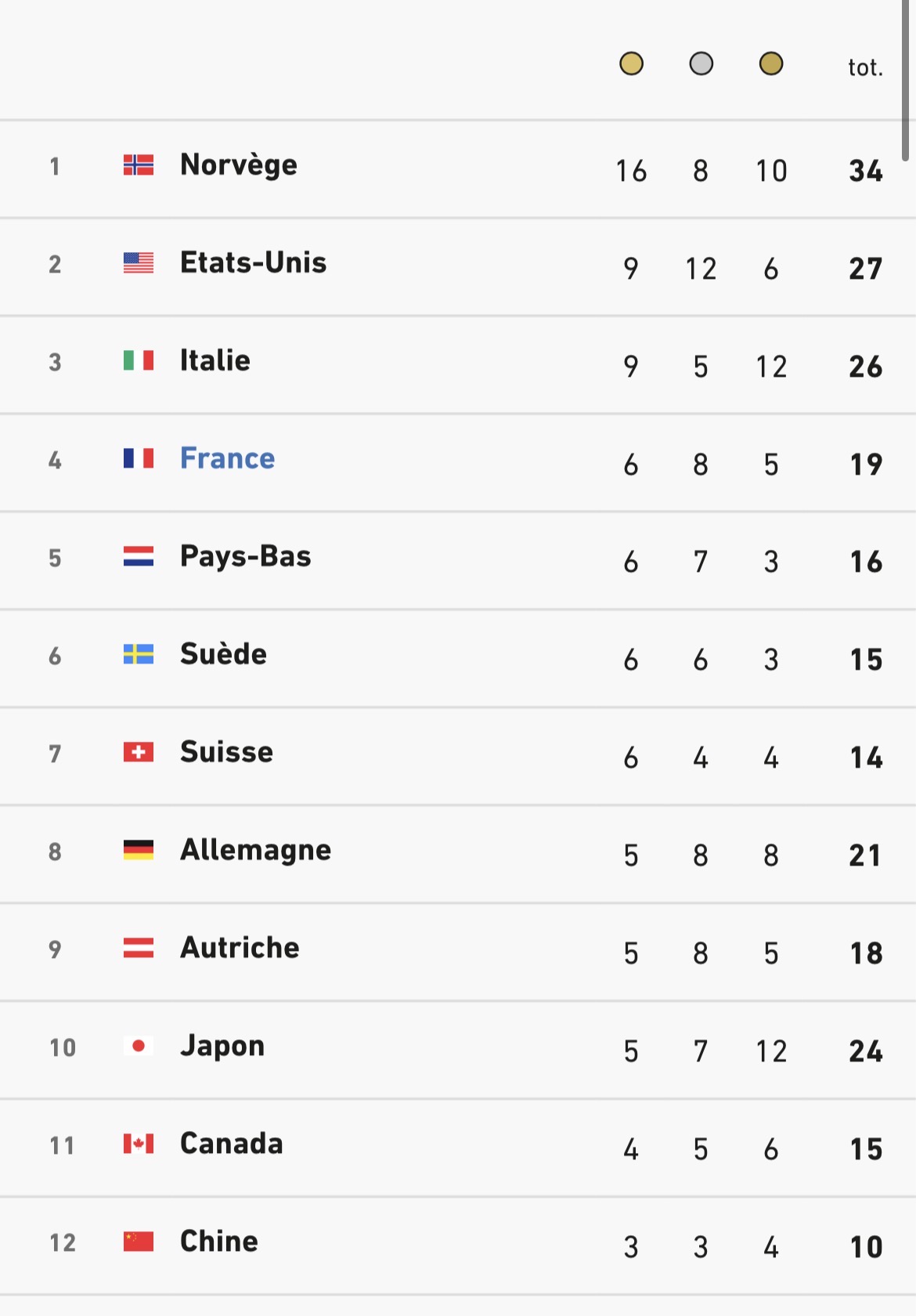The height and width of the screenshot is (1316, 916).
Task: Select the Allemagne country name
Action: [255, 850]
